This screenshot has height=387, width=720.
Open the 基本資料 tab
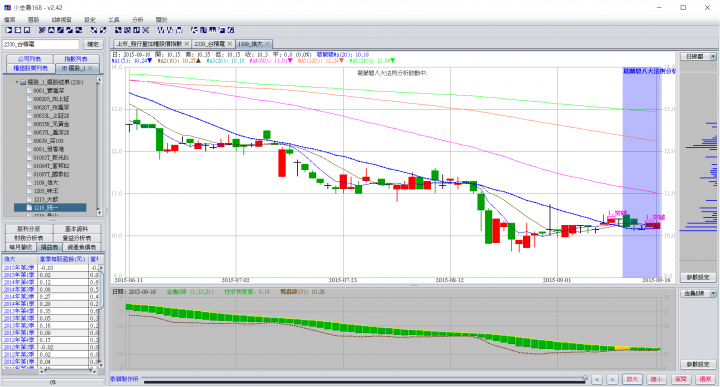[x=76, y=229]
